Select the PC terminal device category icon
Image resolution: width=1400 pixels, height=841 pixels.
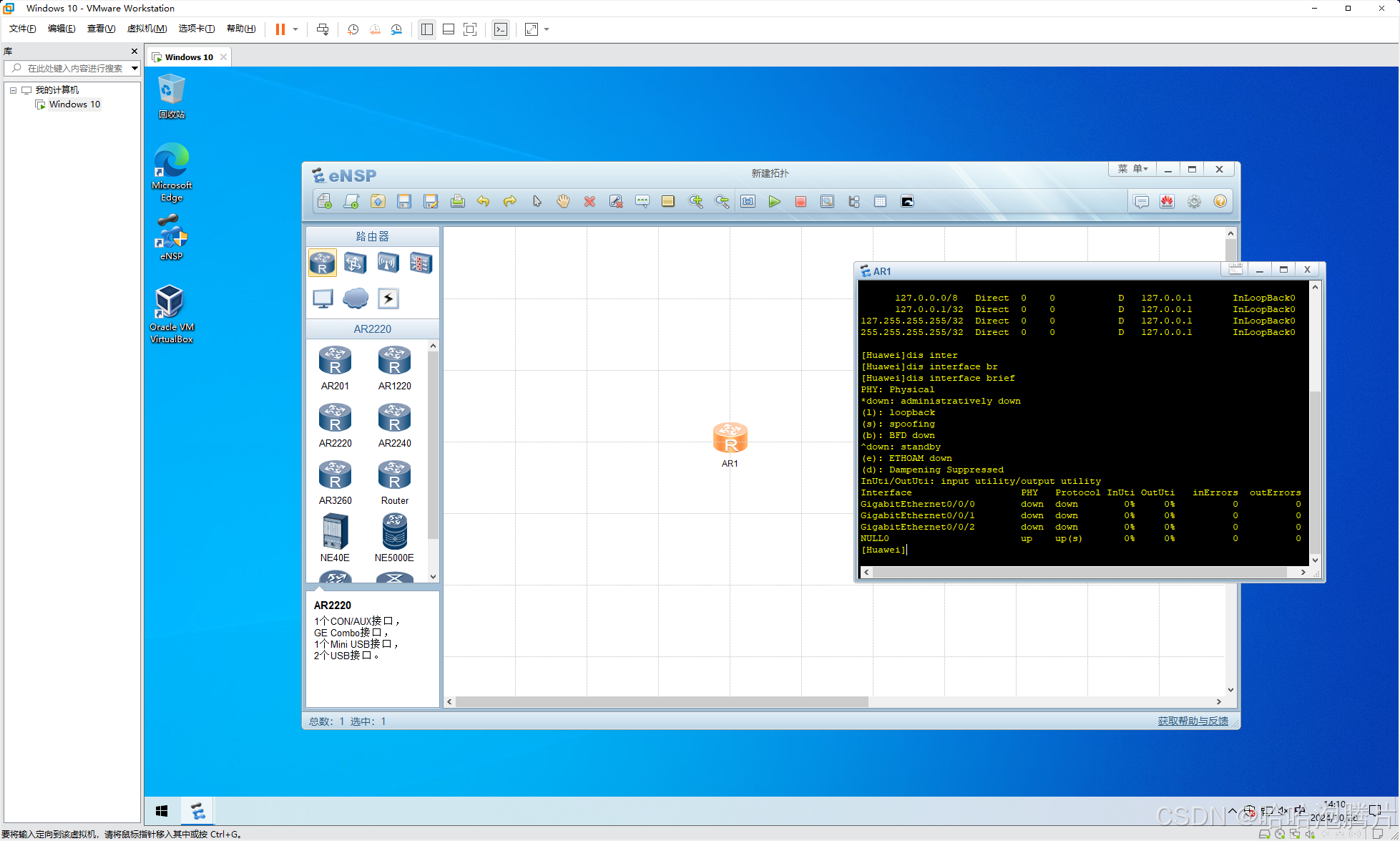click(x=323, y=298)
